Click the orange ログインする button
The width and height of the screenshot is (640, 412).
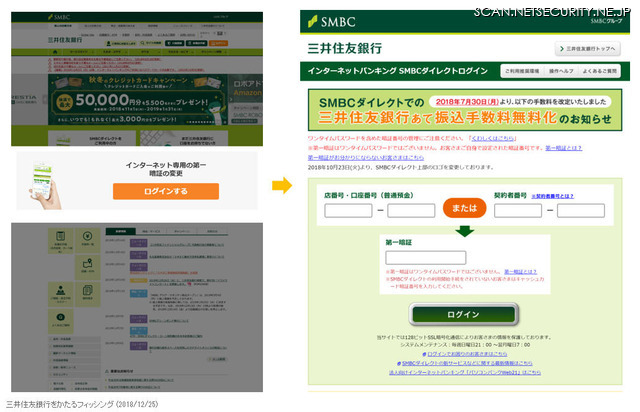coord(166,191)
